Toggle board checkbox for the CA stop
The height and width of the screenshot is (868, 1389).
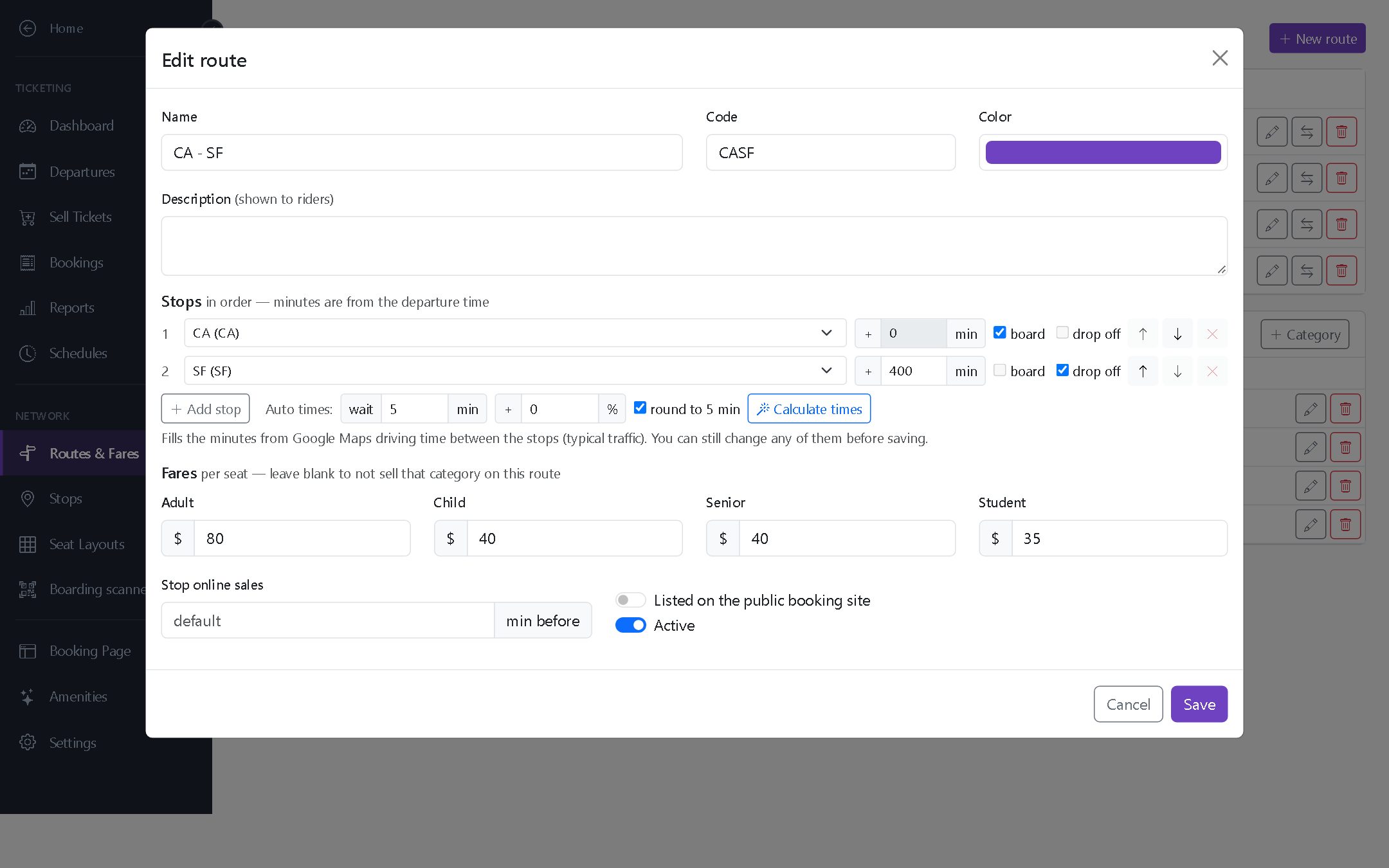pos(1000,332)
